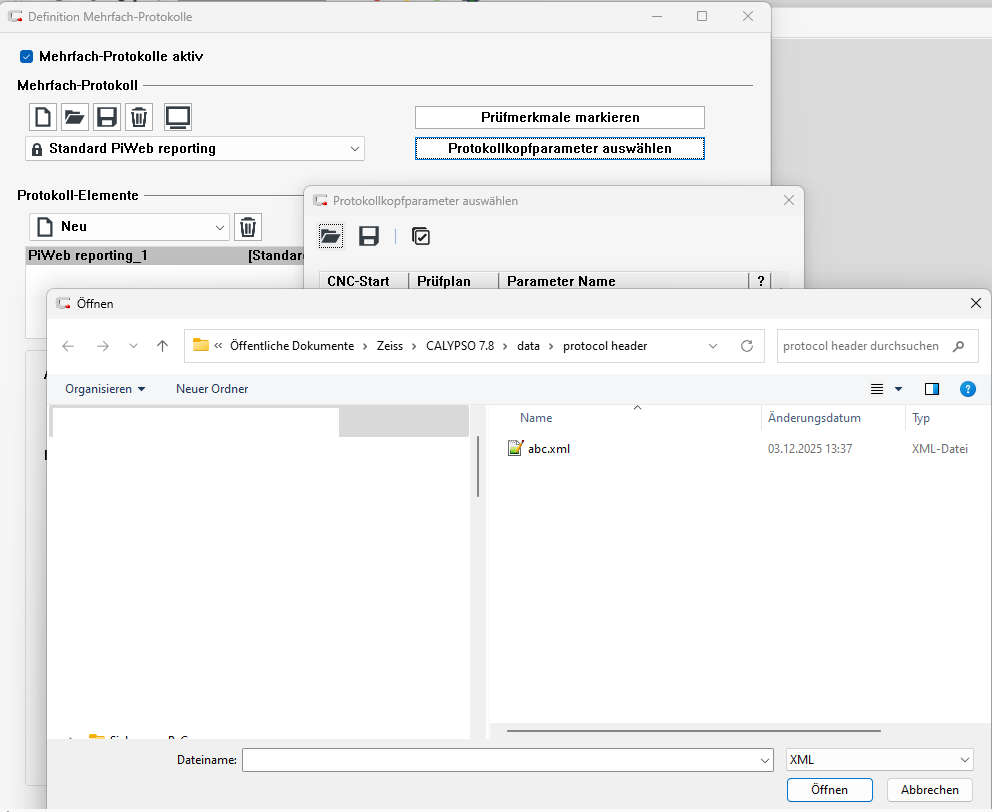Click the save diskette icon under Mehrfach-Protokoll
The height and width of the screenshot is (812, 993).
[107, 118]
